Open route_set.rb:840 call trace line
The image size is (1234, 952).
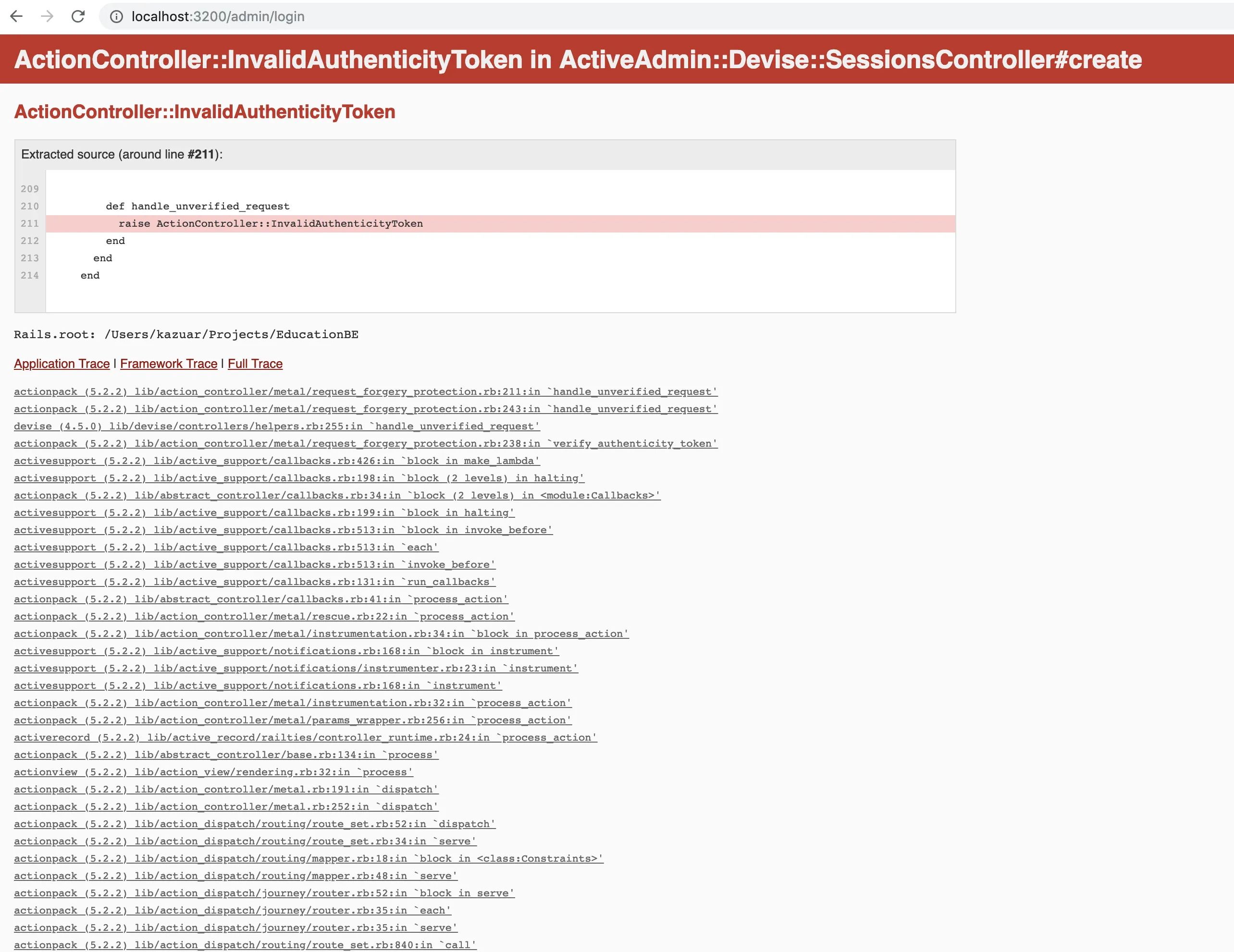pyautogui.click(x=245, y=945)
